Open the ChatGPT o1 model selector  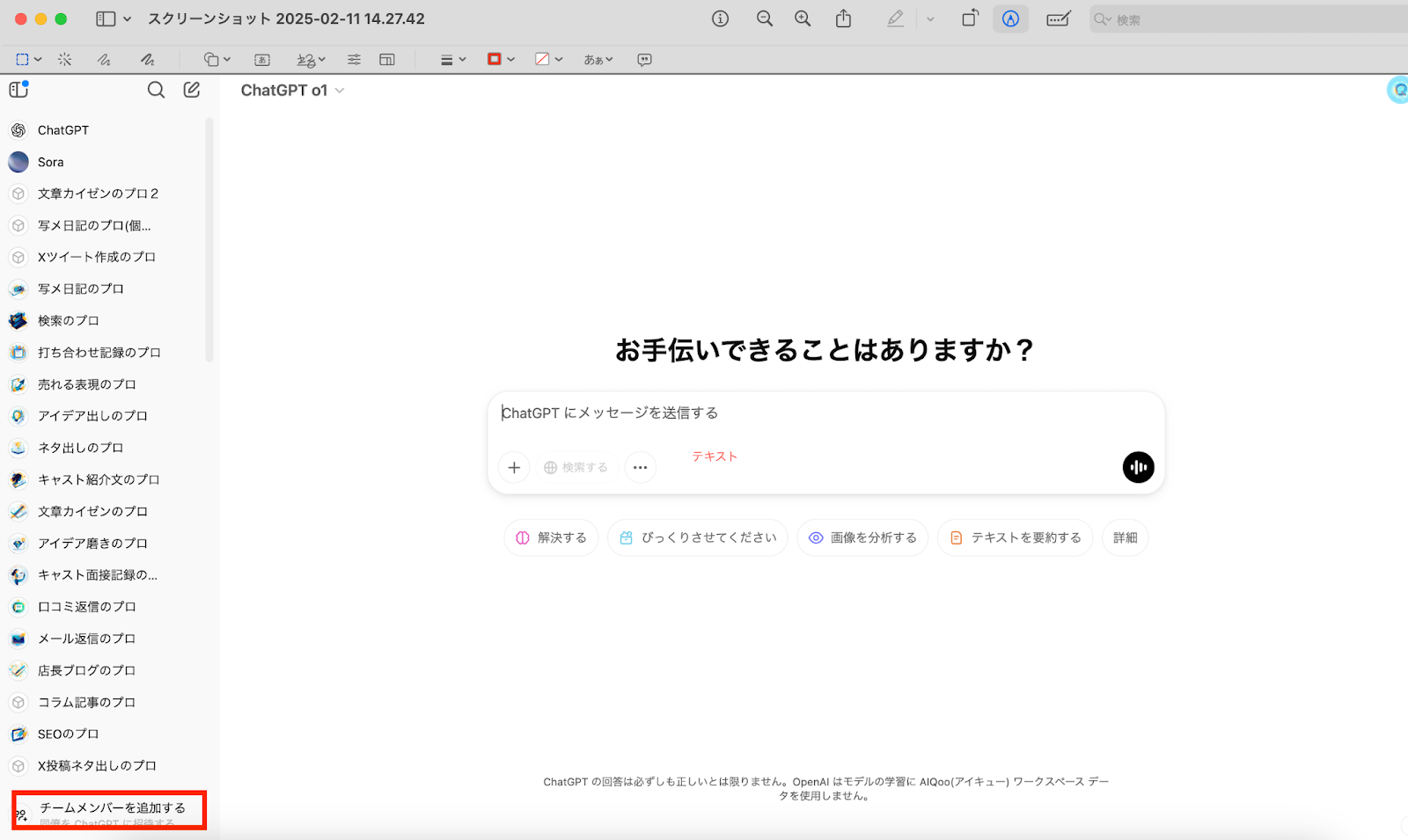(x=292, y=91)
